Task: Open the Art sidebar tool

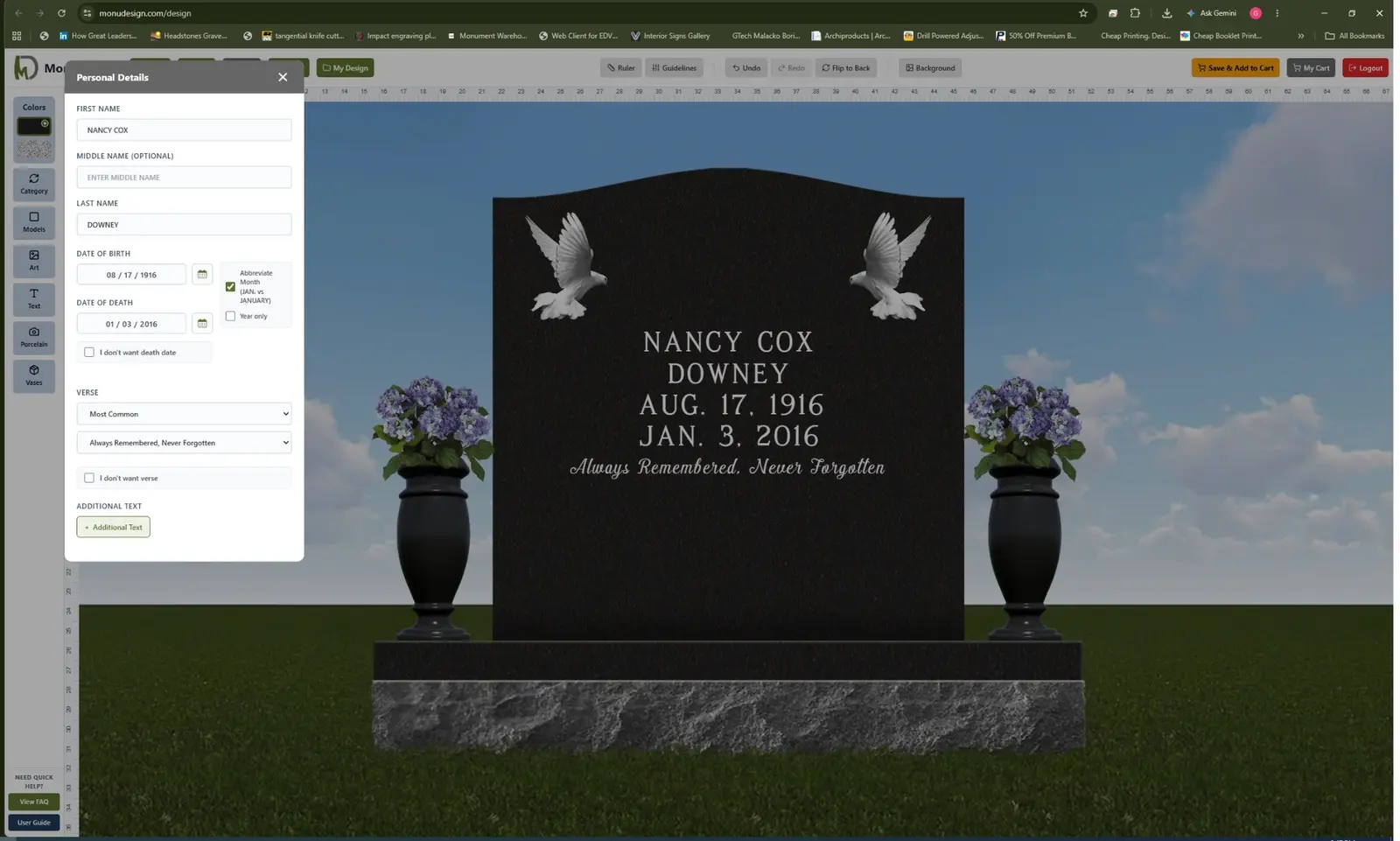Action: pos(34,261)
